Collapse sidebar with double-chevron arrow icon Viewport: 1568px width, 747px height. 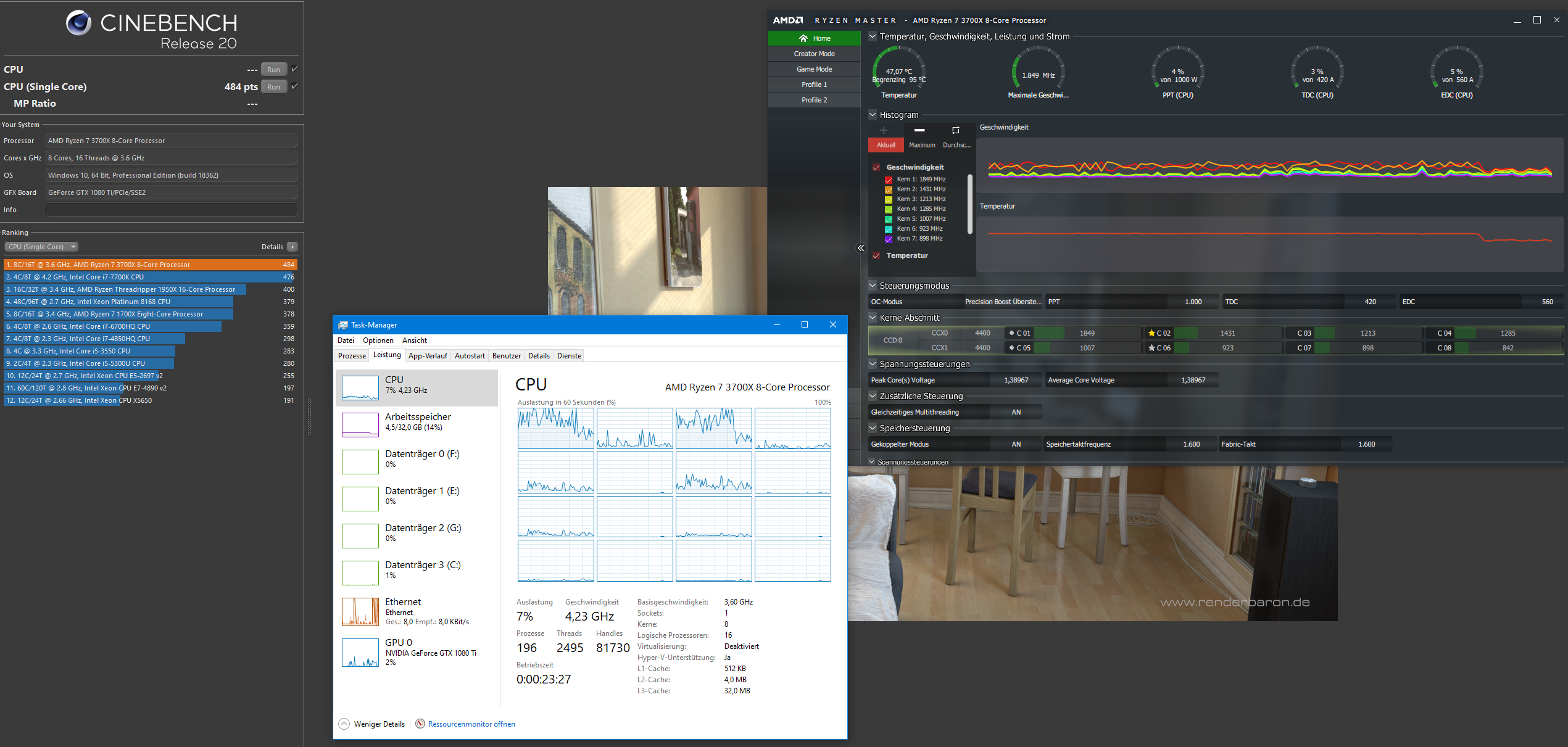(x=861, y=248)
